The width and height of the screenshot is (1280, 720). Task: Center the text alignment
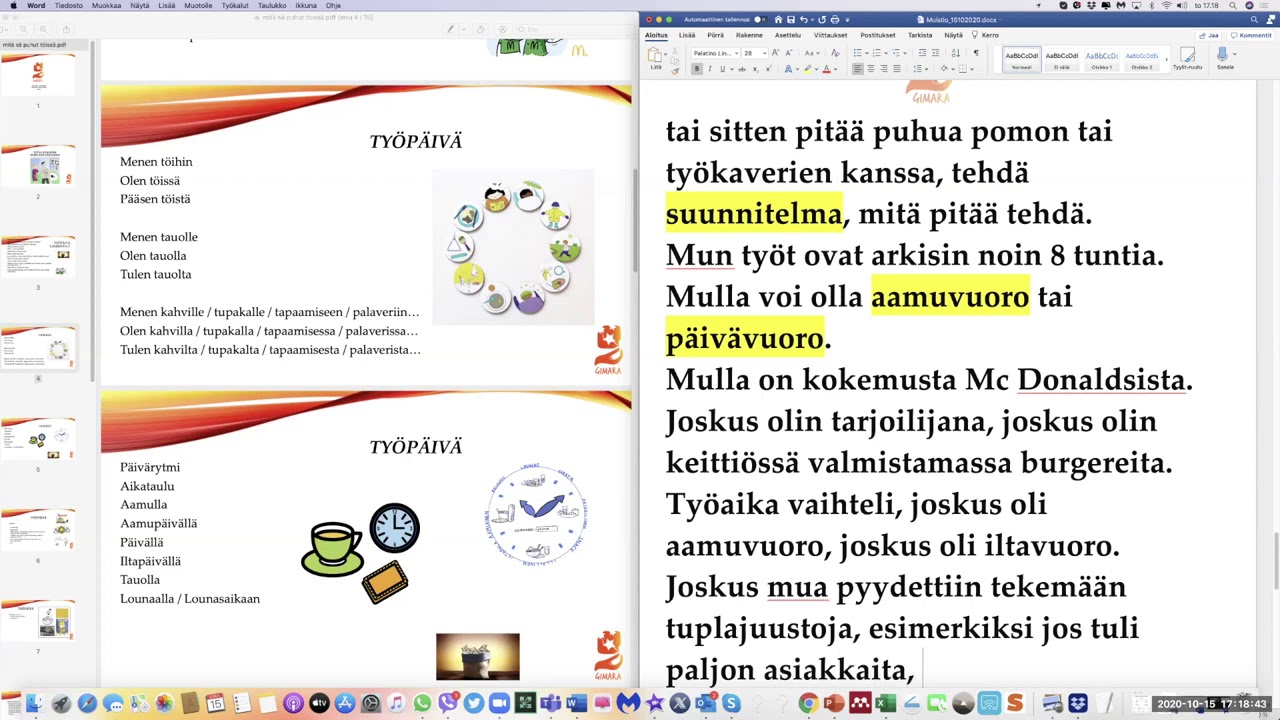pyautogui.click(x=871, y=69)
